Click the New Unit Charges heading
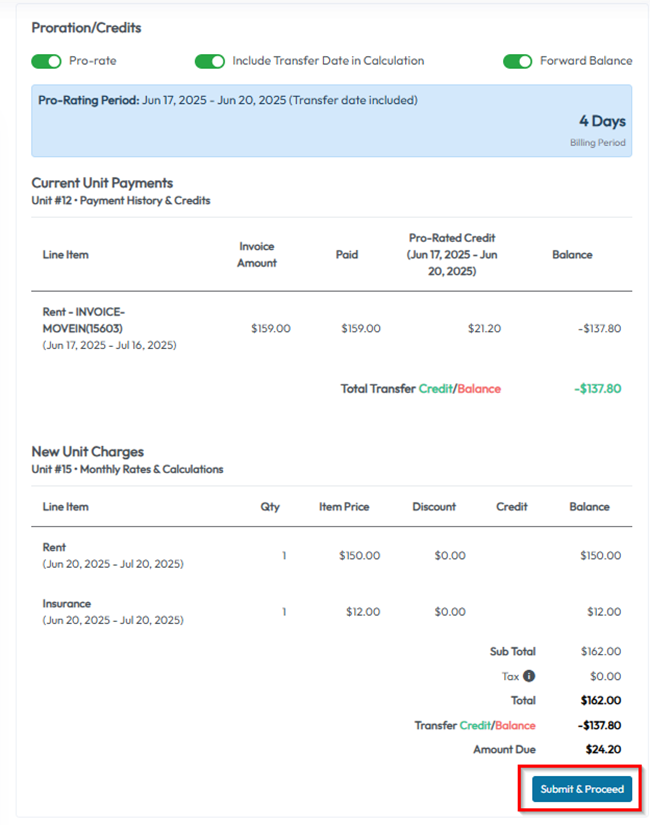This screenshot has width=650, height=825. [88, 452]
